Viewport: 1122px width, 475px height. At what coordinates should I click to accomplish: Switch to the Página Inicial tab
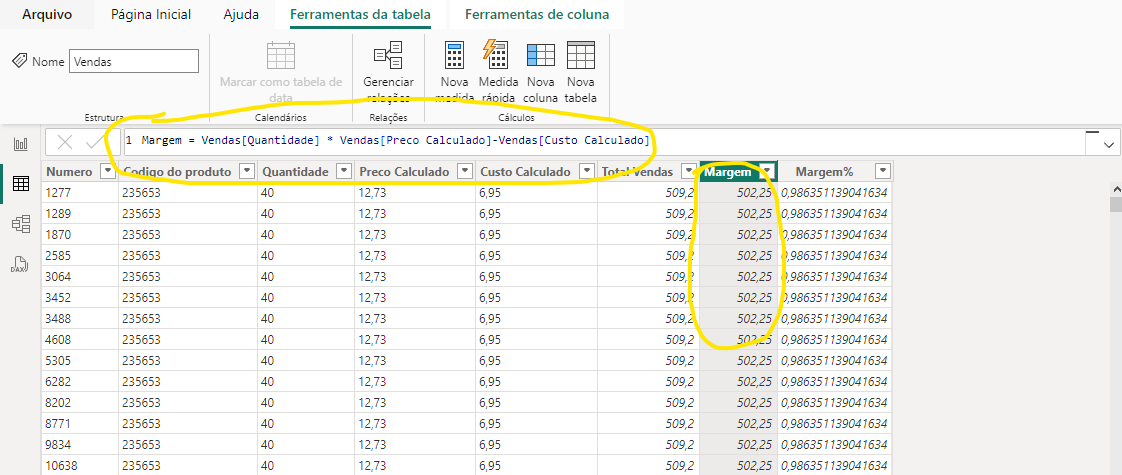click(151, 14)
